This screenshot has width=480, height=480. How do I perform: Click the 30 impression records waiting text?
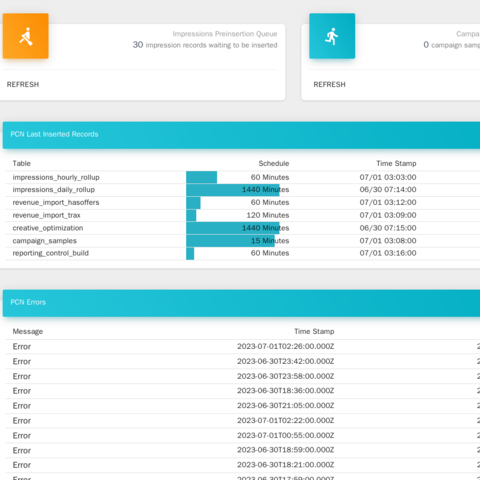click(205, 45)
